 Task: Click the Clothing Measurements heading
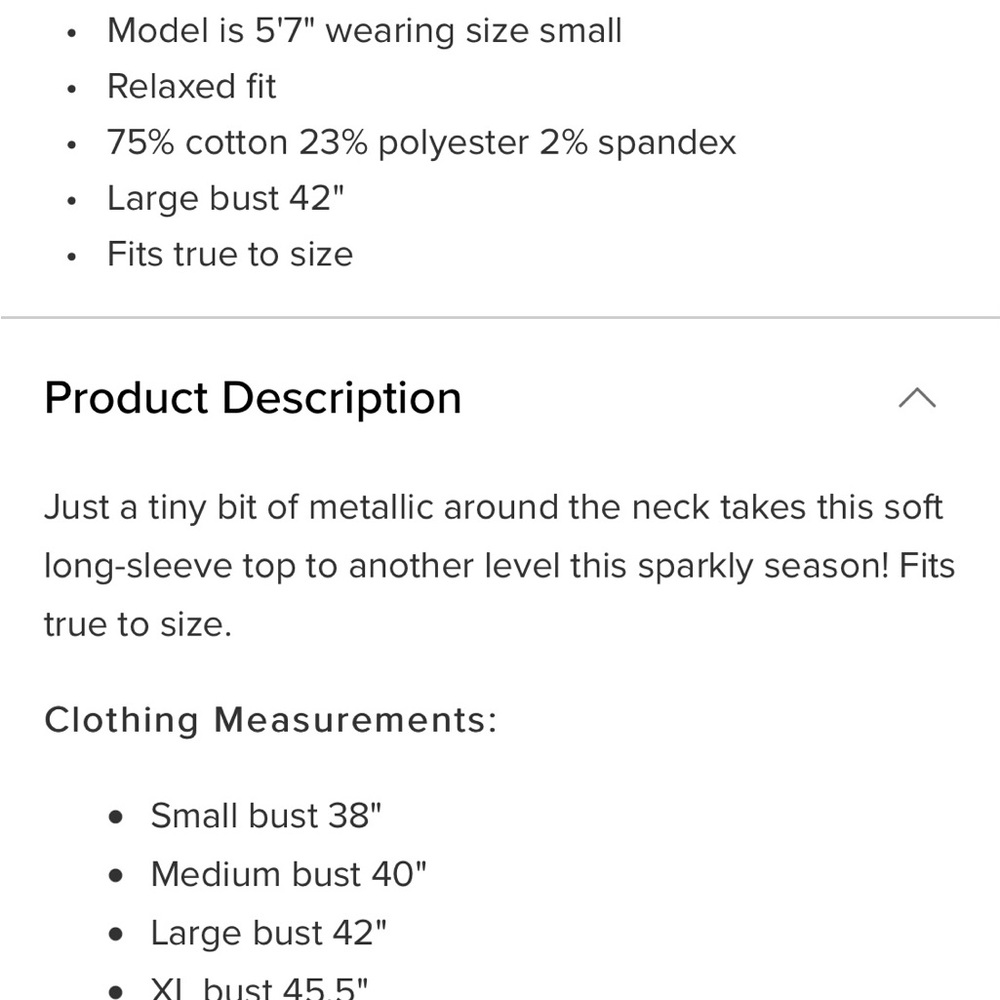[270, 720]
